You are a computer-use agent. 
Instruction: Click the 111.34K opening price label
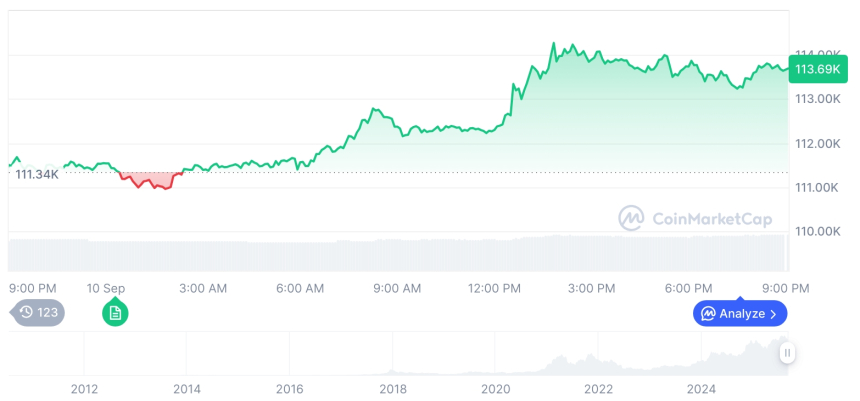pos(37,174)
